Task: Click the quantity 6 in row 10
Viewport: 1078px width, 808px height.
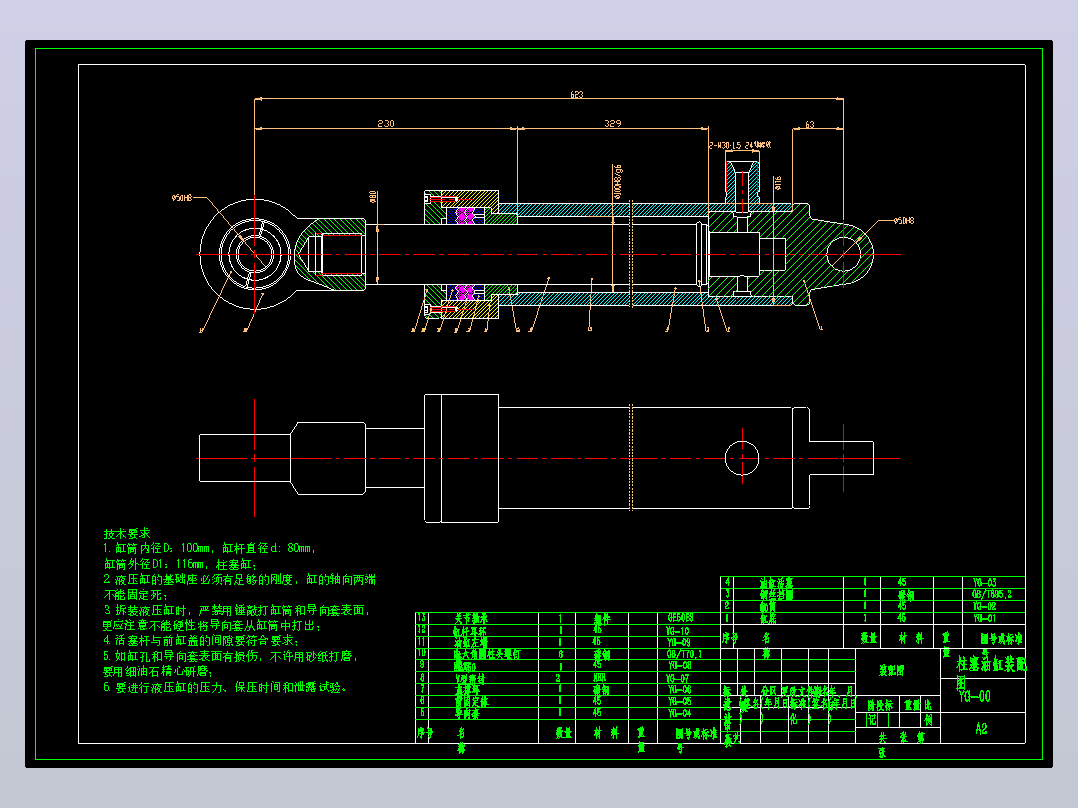Action: point(560,654)
